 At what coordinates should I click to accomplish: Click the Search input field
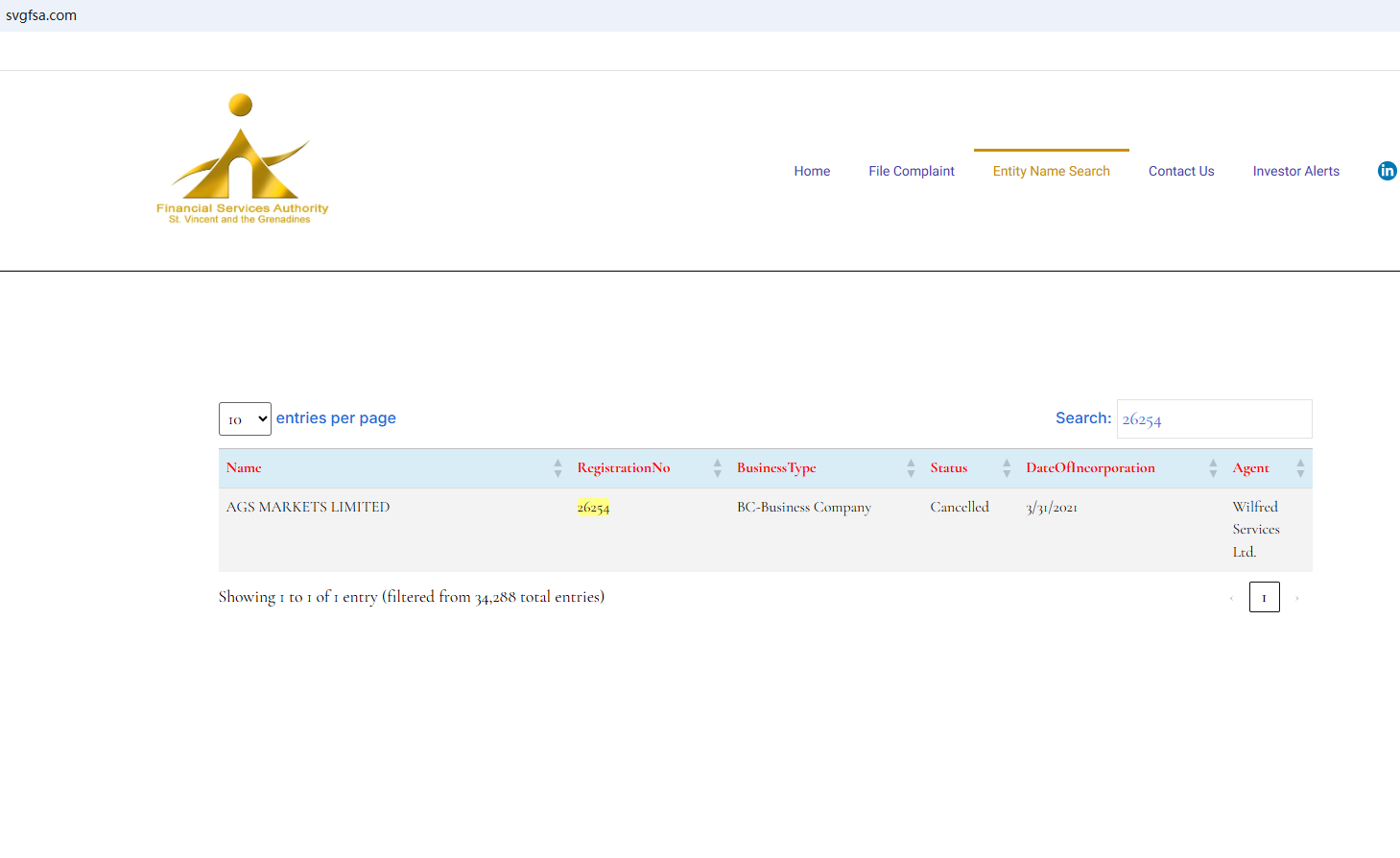(x=1214, y=419)
